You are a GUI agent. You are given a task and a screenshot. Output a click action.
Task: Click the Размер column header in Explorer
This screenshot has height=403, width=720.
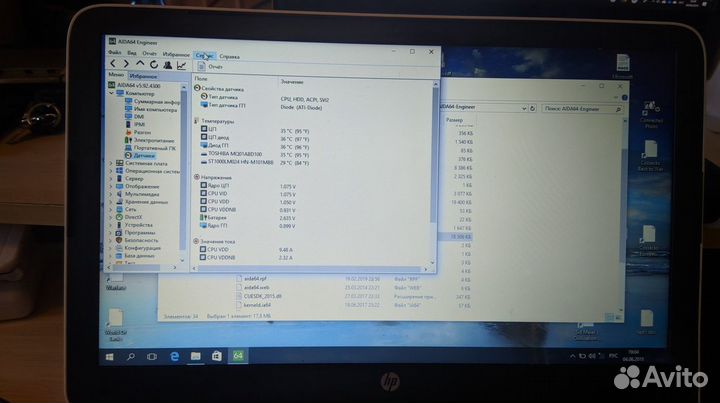(455, 120)
